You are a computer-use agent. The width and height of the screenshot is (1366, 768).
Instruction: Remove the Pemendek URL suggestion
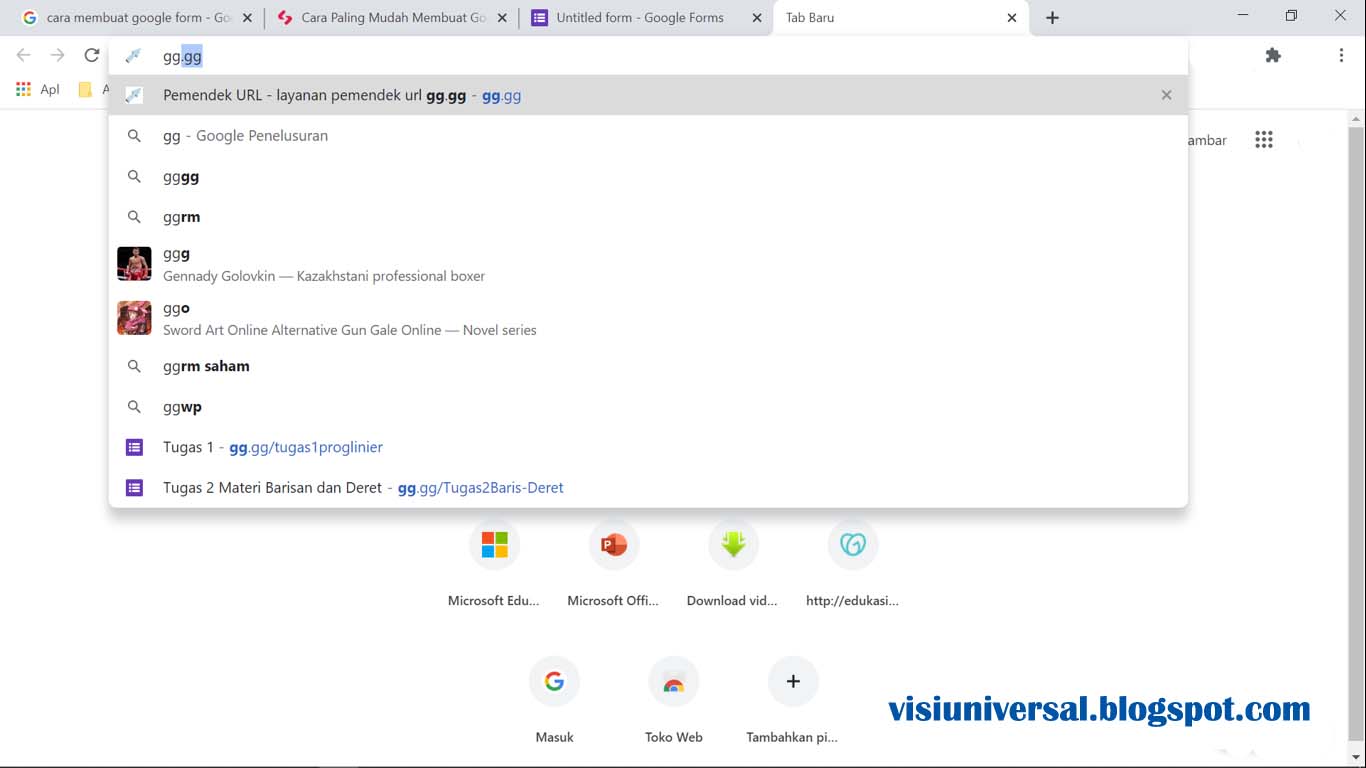1166,95
